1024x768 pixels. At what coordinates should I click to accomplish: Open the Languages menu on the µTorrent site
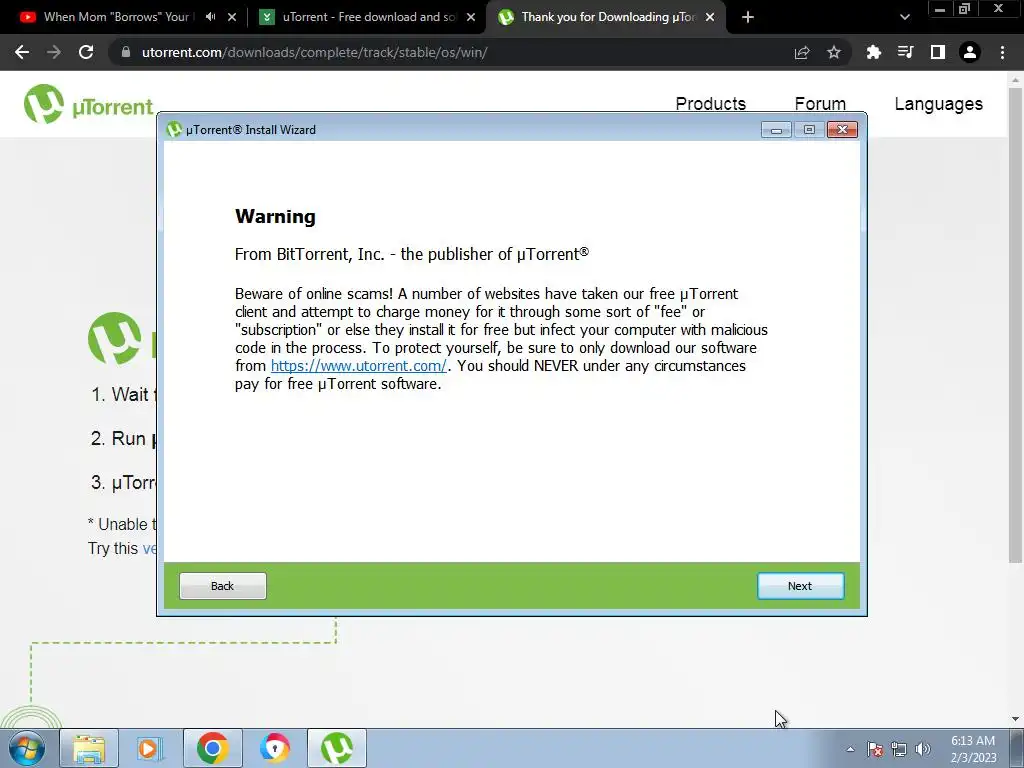pos(938,104)
